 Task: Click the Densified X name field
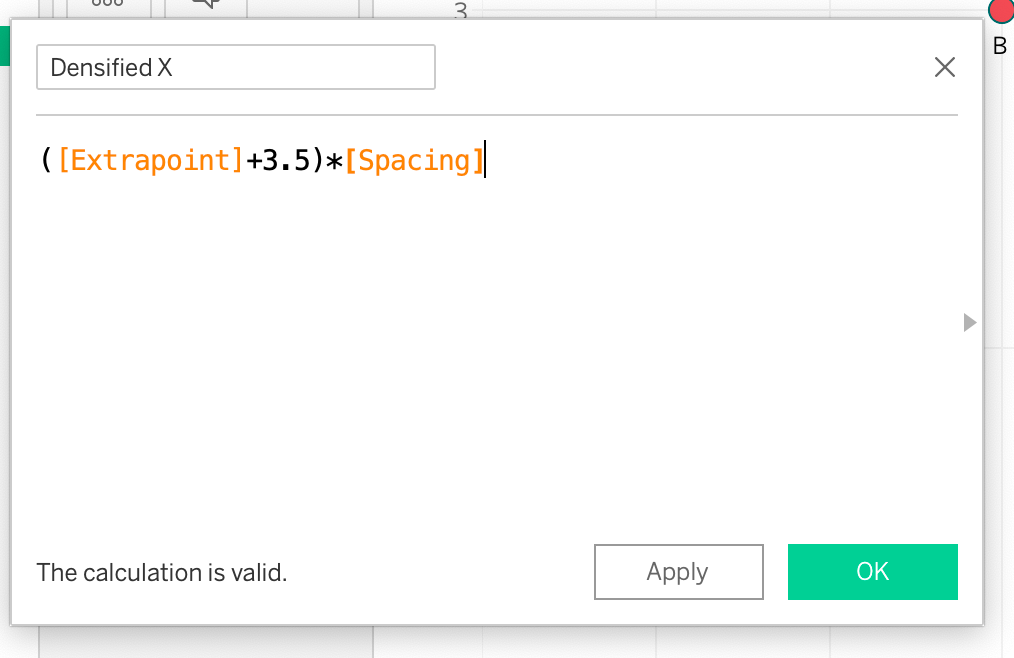235,67
